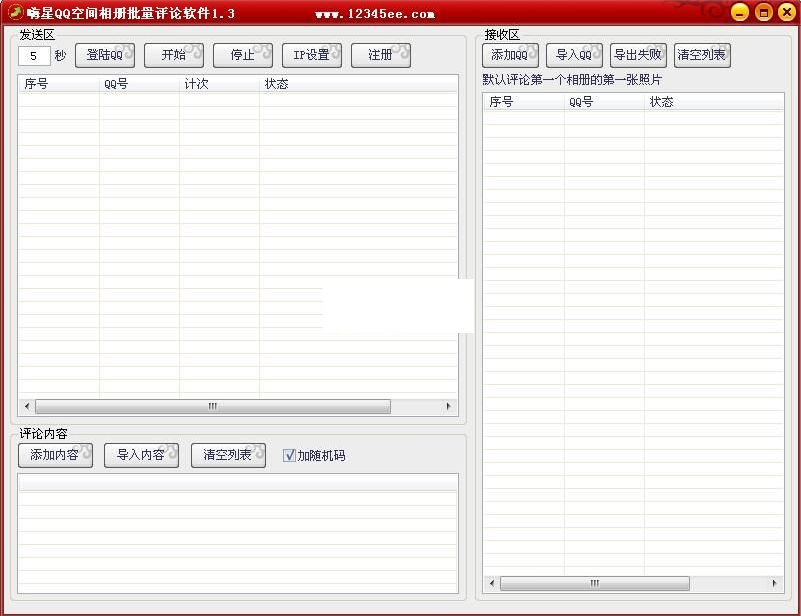Export failures with 导出失败 button
801x616 pixels.
638,55
